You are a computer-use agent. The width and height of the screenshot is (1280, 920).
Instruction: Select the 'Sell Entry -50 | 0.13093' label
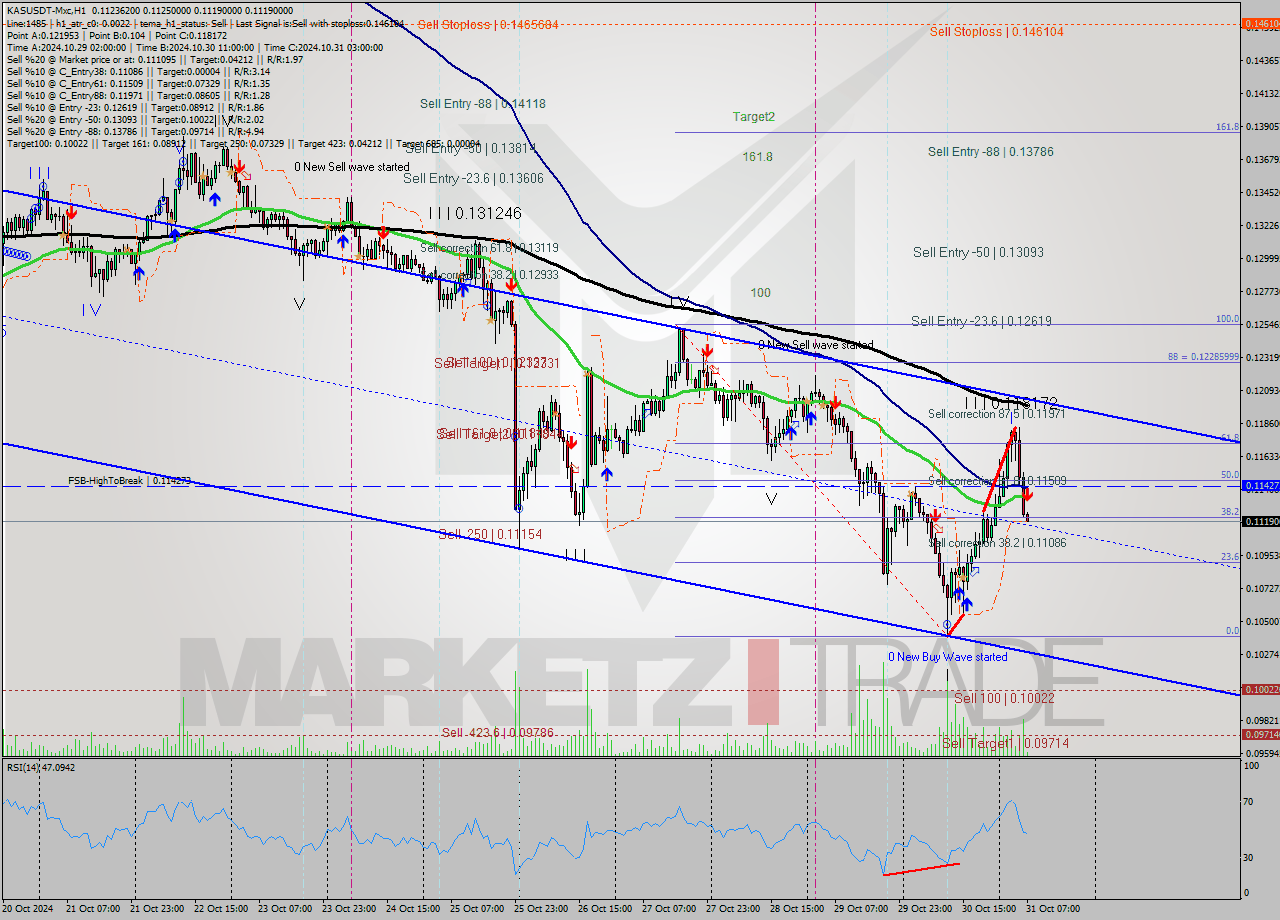point(978,253)
